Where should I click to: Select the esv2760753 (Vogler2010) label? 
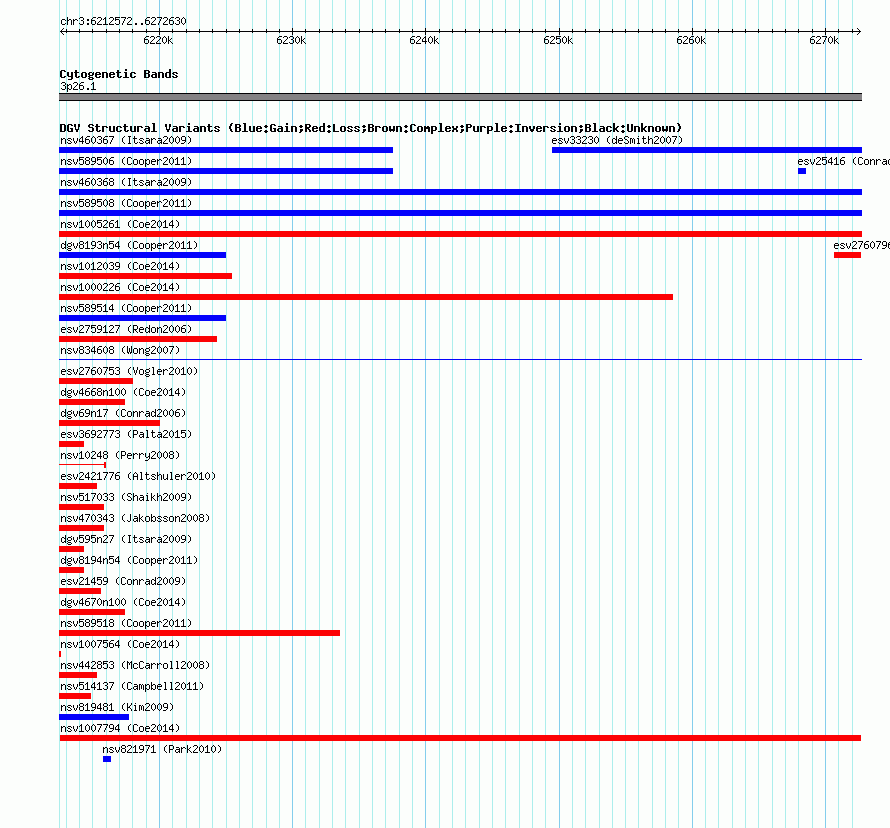click(x=129, y=371)
